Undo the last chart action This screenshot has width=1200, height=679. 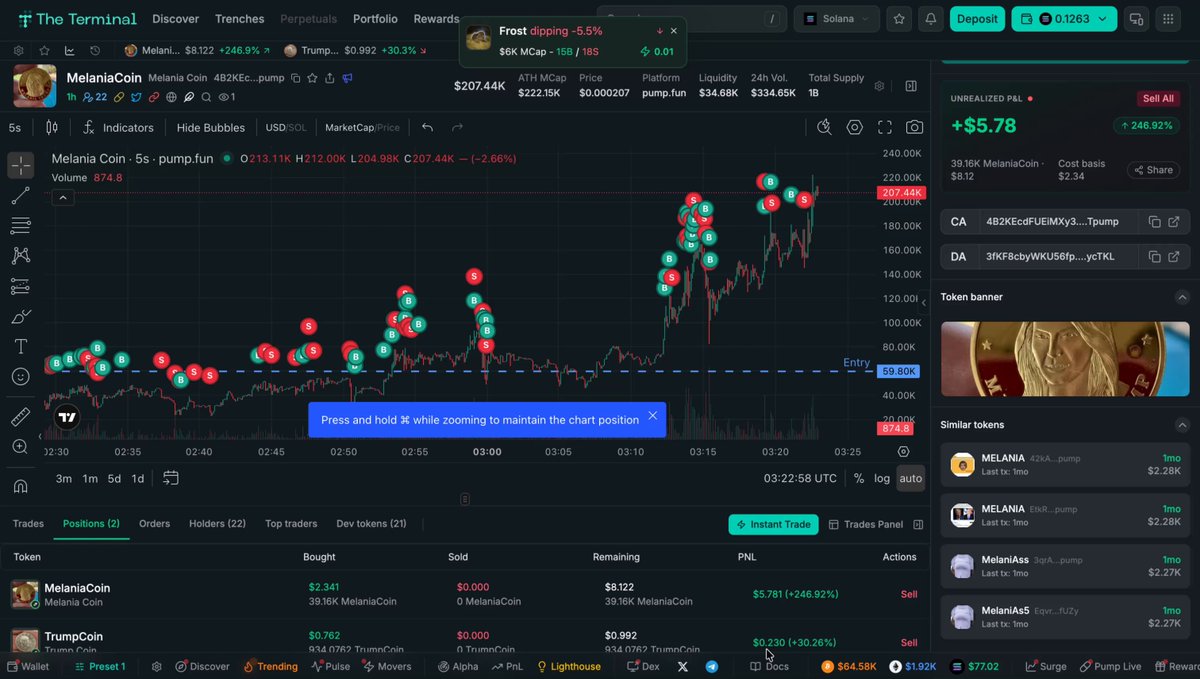point(428,128)
